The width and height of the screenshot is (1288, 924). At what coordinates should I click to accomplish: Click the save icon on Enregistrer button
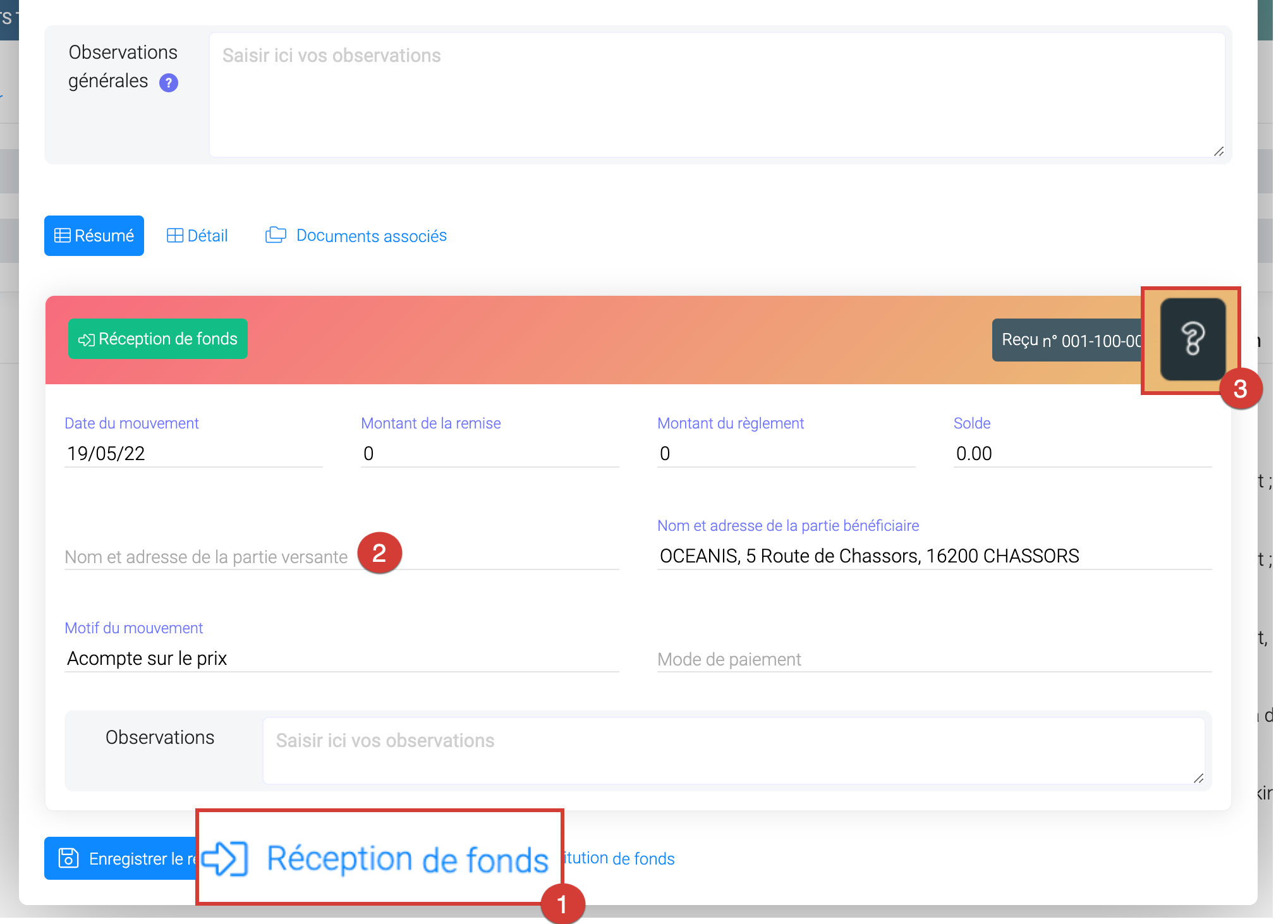(x=68, y=858)
